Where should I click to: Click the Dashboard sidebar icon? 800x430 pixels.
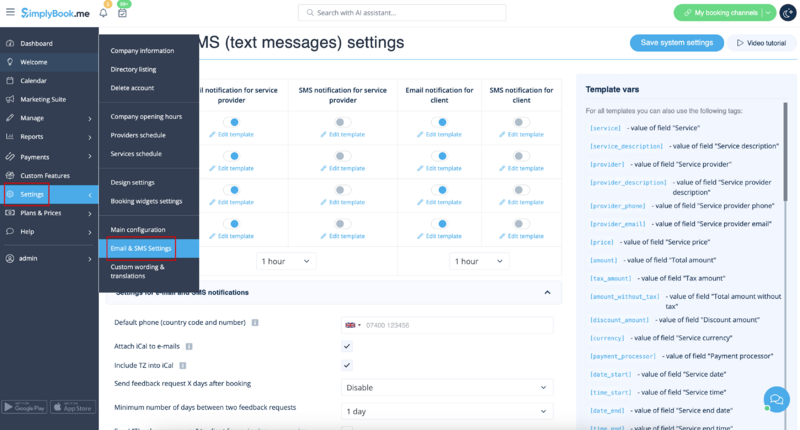(10, 43)
